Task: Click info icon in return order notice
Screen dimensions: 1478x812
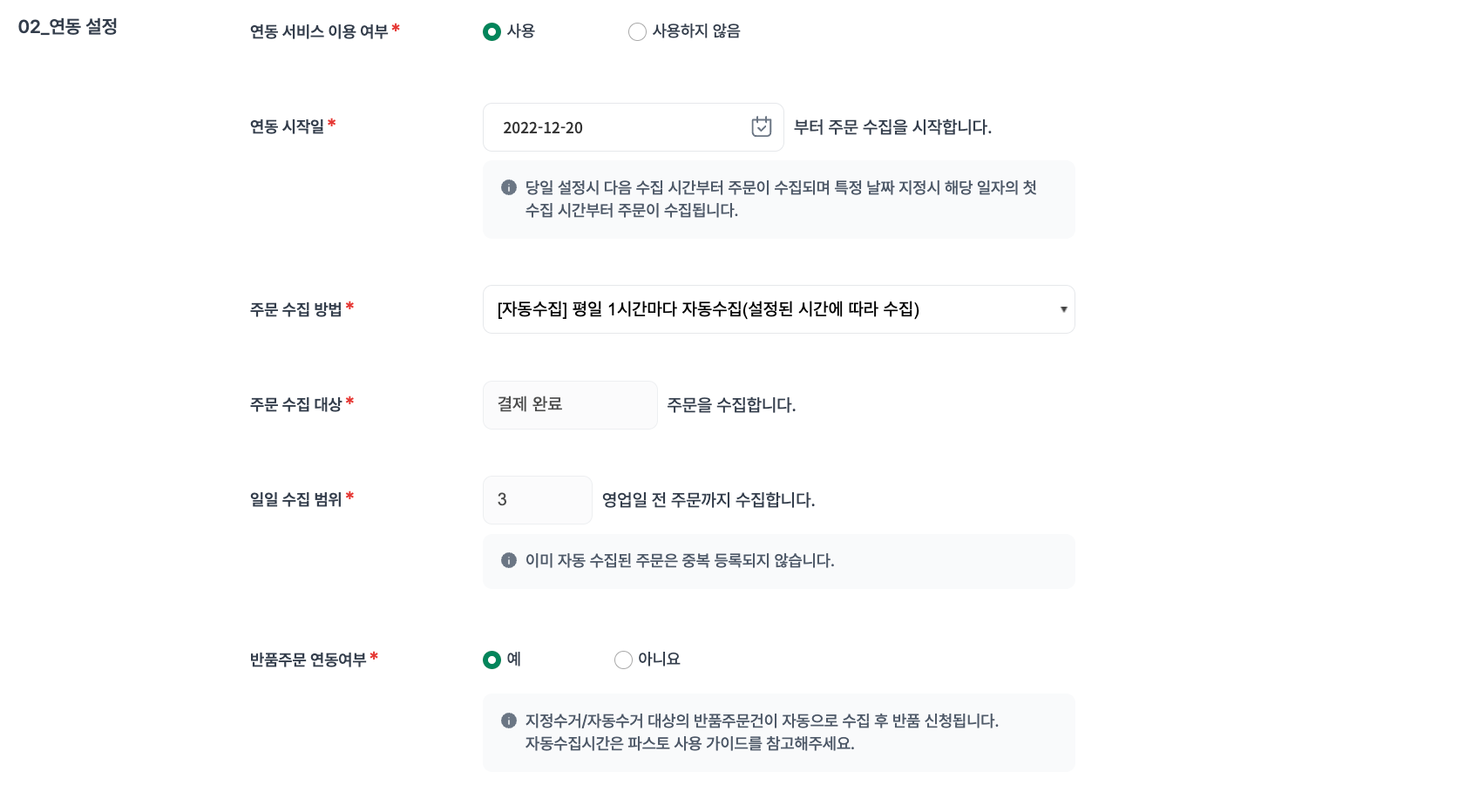Action: coord(509,721)
